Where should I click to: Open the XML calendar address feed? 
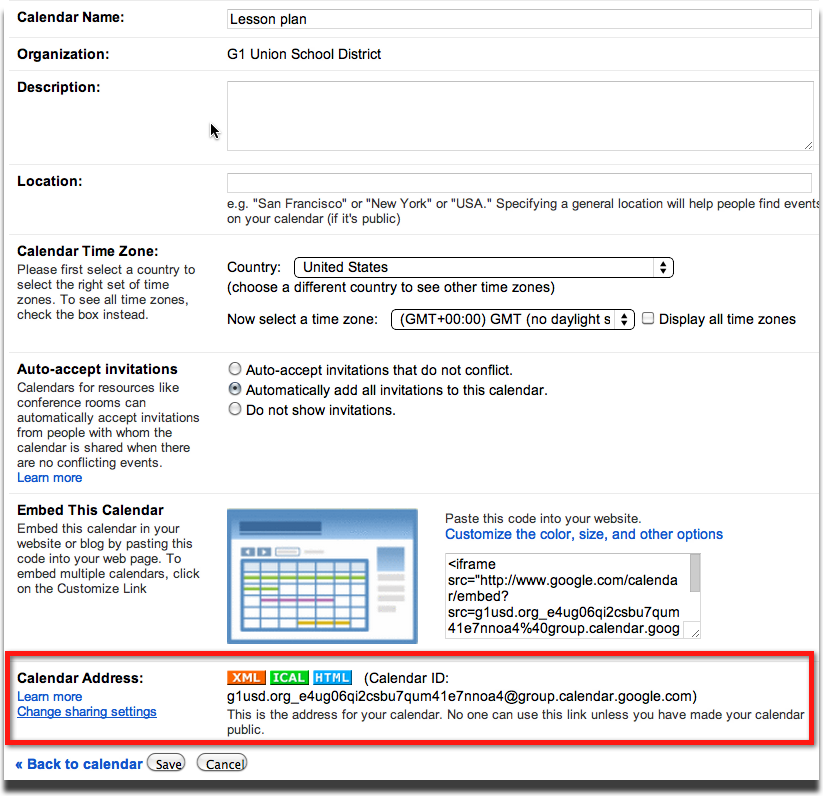246,677
